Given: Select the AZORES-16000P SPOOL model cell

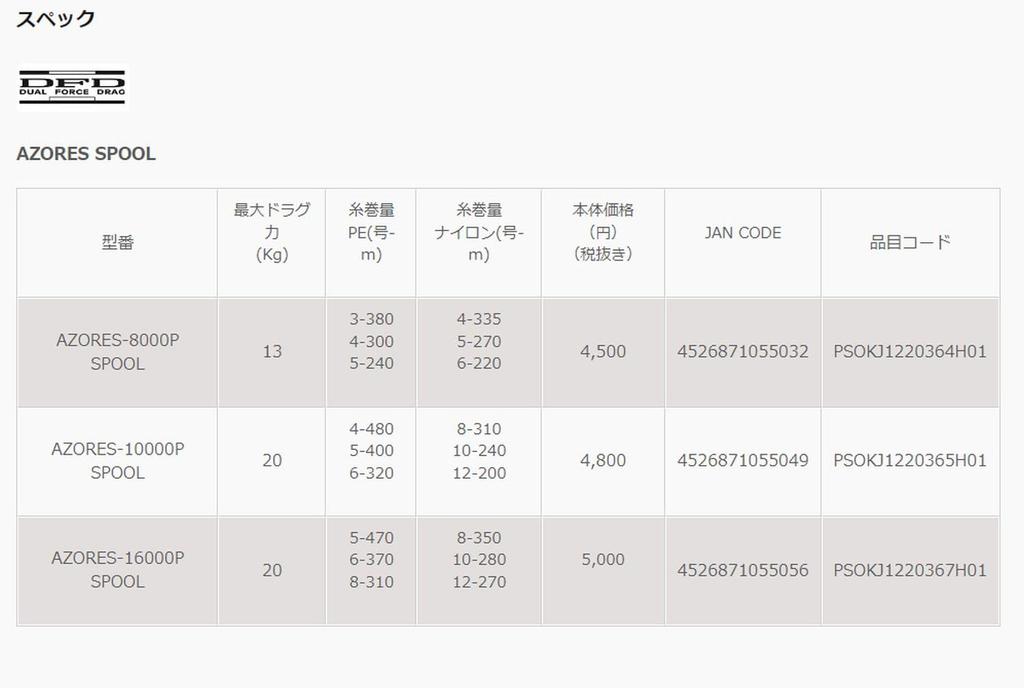Looking at the screenshot, I should (117, 570).
